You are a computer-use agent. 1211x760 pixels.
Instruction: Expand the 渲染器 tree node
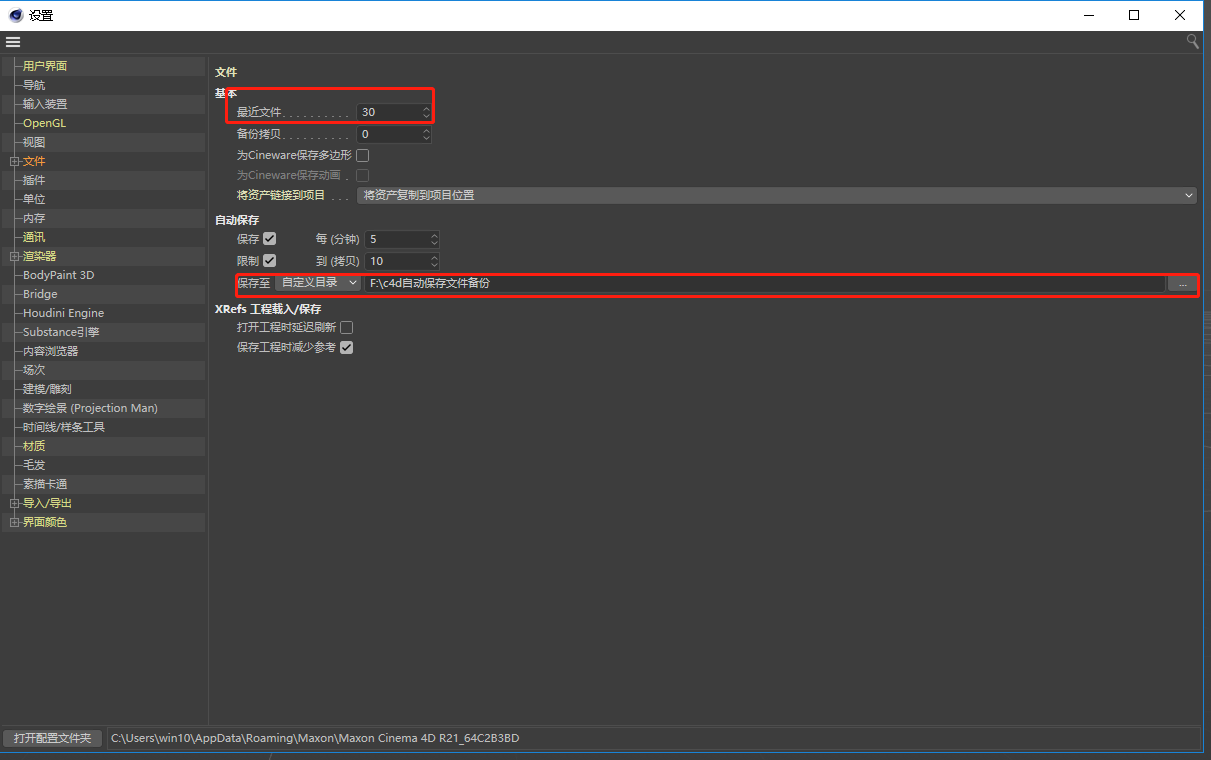(14, 256)
